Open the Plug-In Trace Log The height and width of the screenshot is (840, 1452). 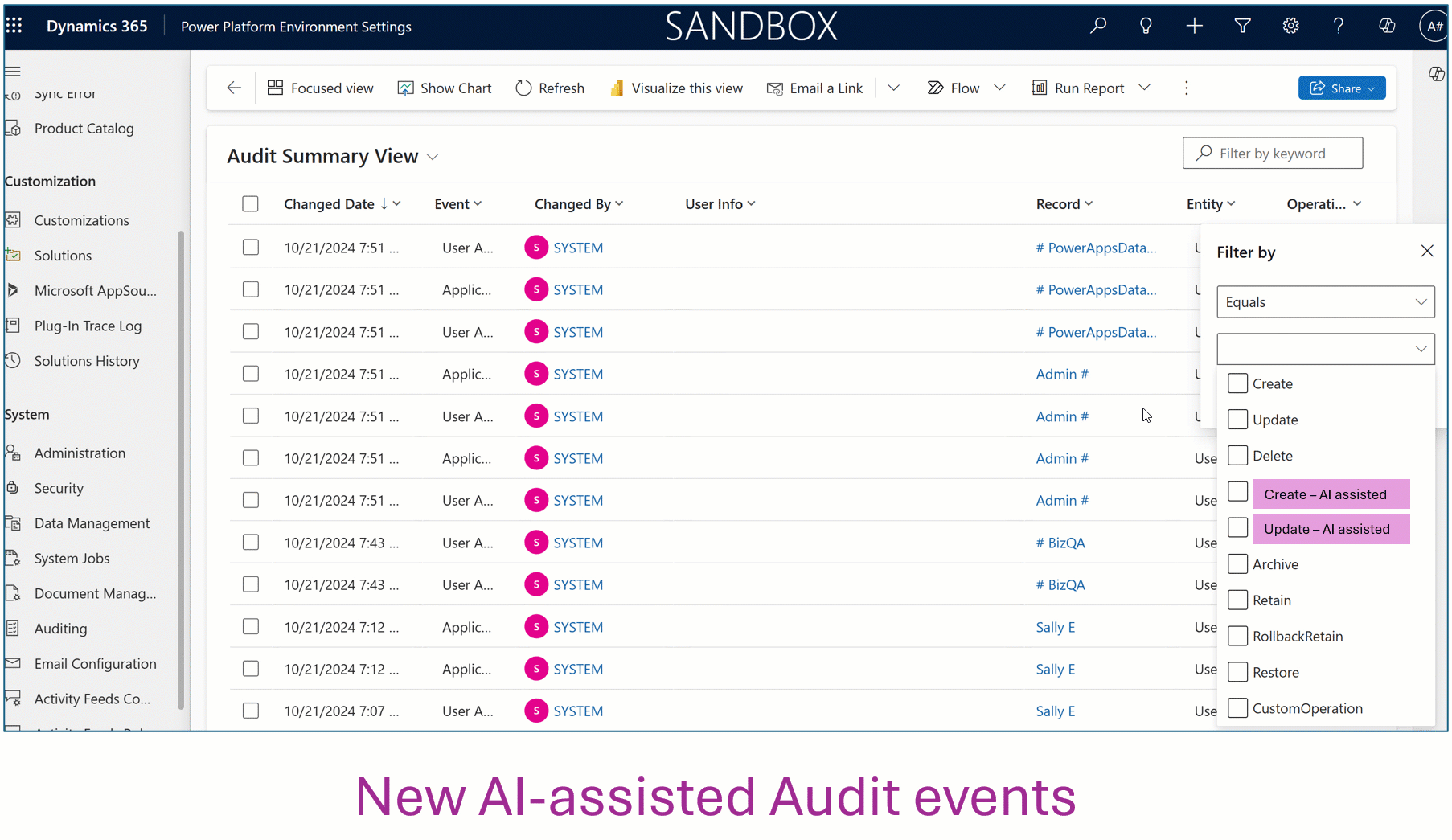coord(87,326)
